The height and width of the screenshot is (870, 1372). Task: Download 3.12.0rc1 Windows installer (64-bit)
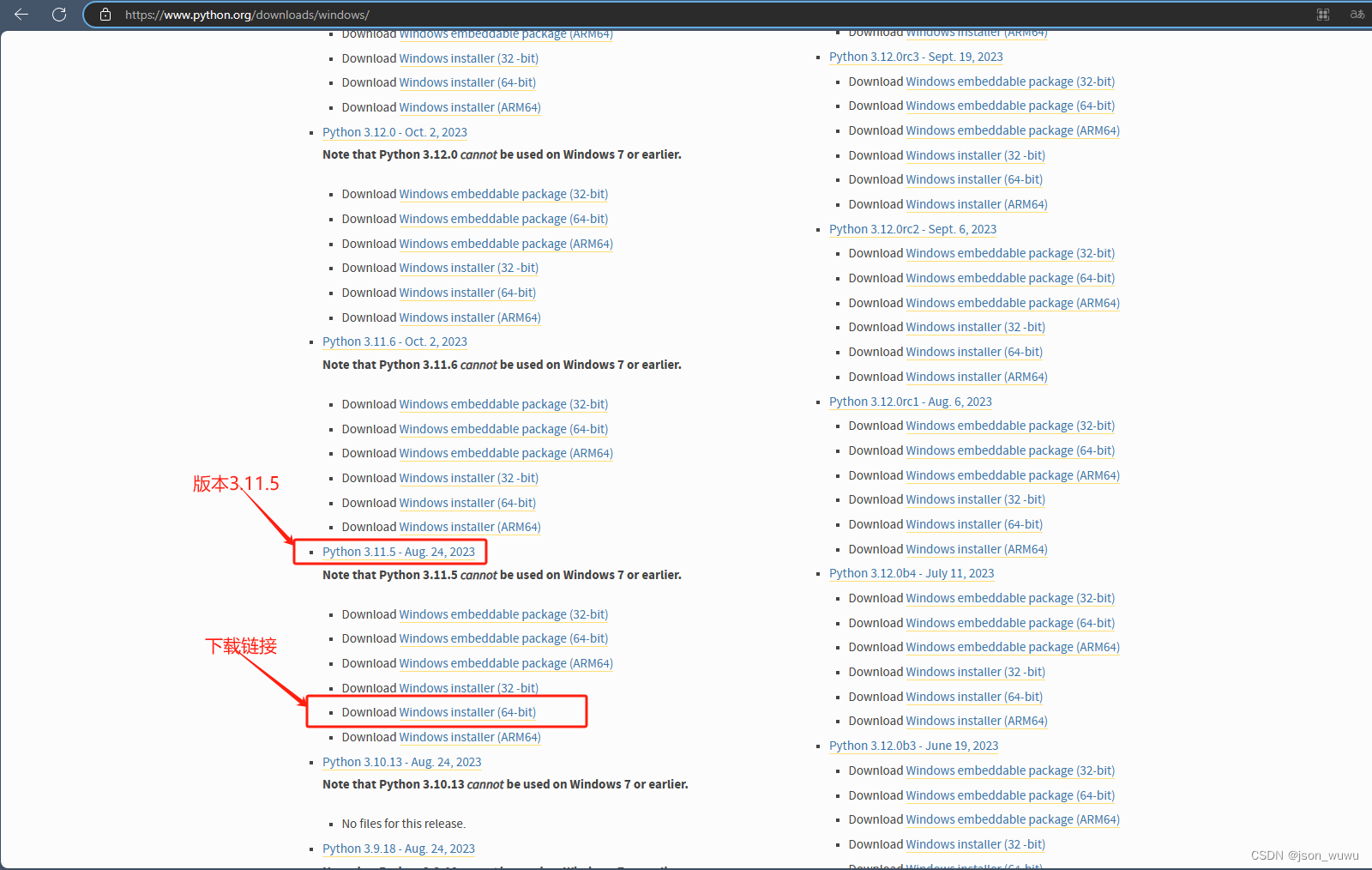[x=974, y=524]
